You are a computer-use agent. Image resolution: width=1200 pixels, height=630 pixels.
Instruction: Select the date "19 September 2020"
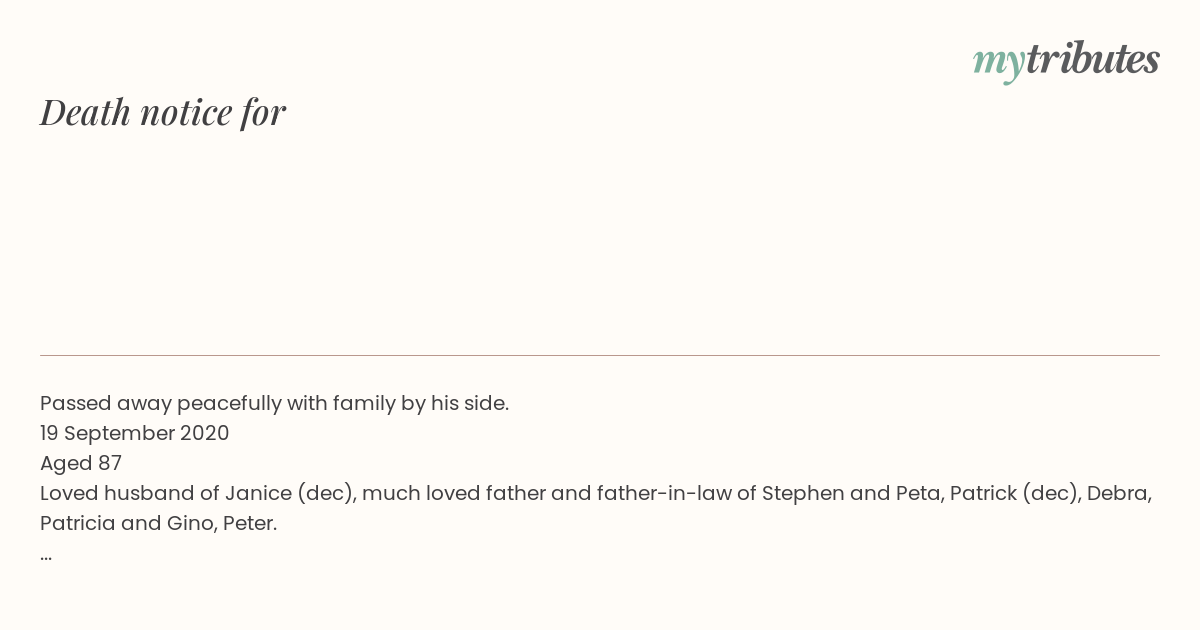[135, 433]
